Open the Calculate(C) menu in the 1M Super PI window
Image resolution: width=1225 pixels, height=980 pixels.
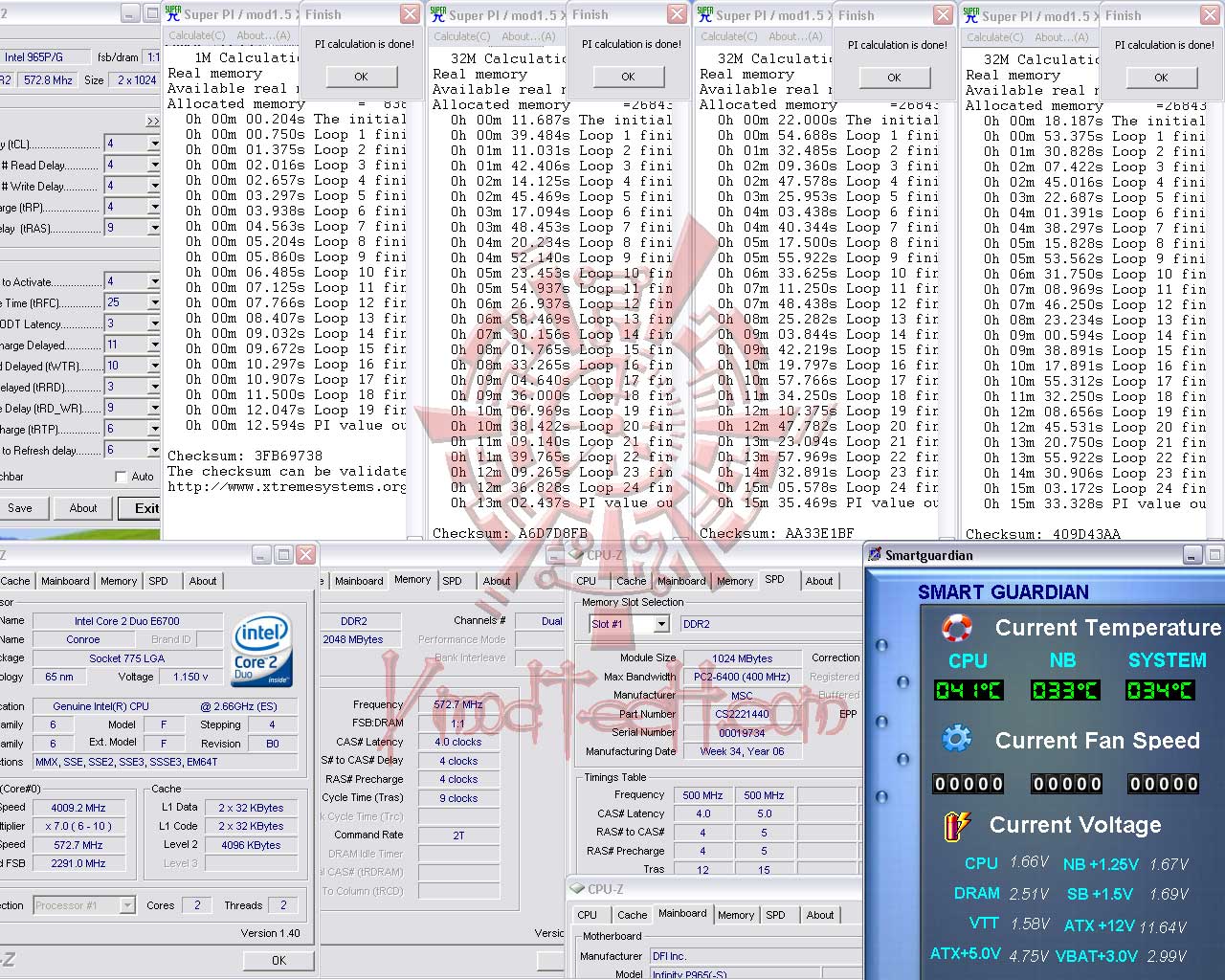(197, 35)
